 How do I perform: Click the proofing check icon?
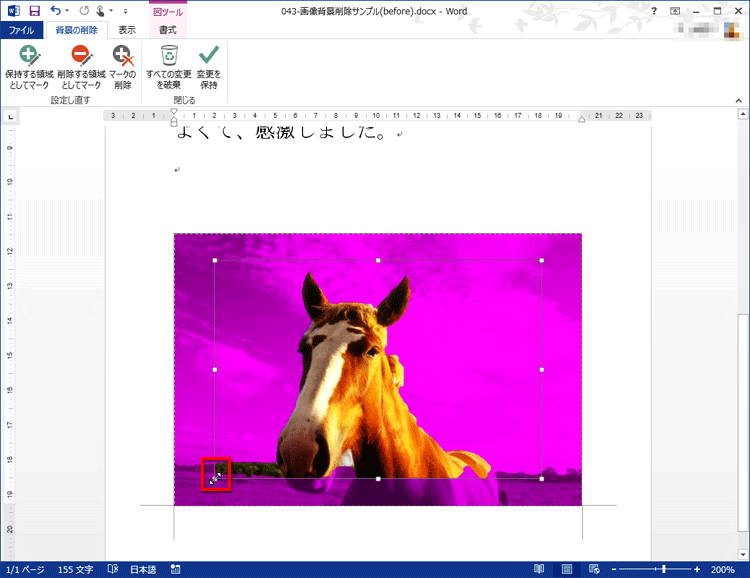pyautogui.click(x=113, y=569)
